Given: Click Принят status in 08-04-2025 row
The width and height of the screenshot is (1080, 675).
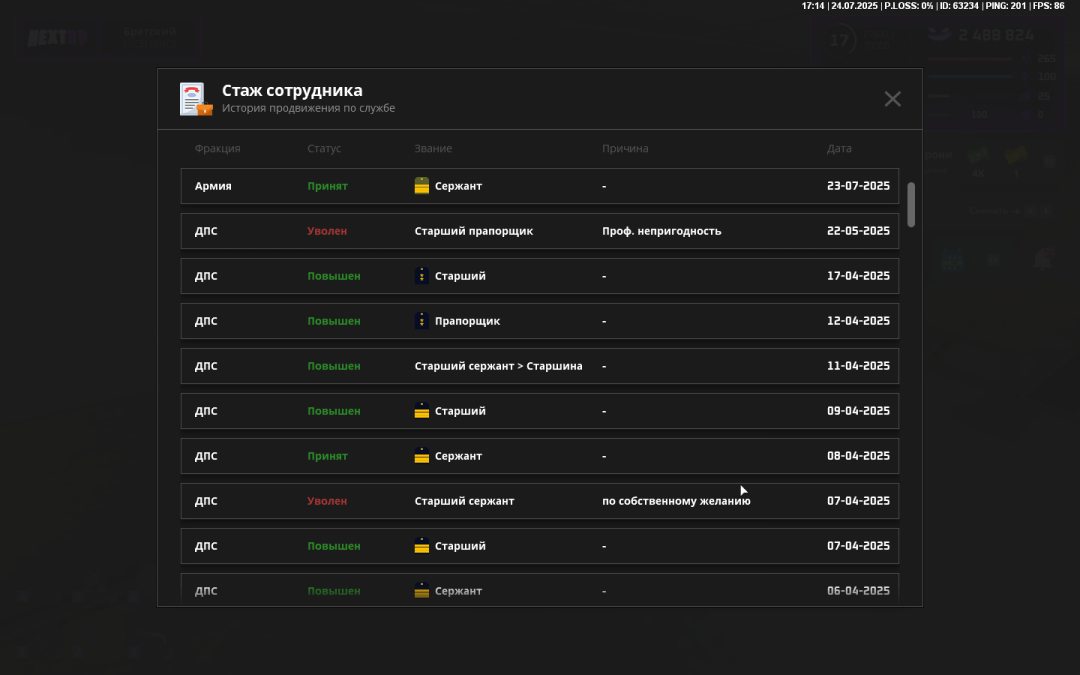Looking at the screenshot, I should click(x=327, y=456).
